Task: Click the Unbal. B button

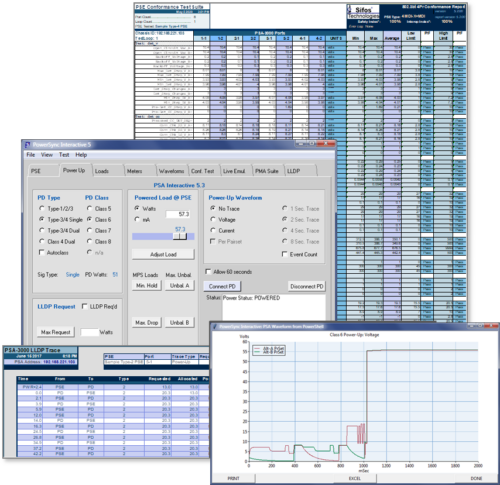Action: (x=179, y=322)
